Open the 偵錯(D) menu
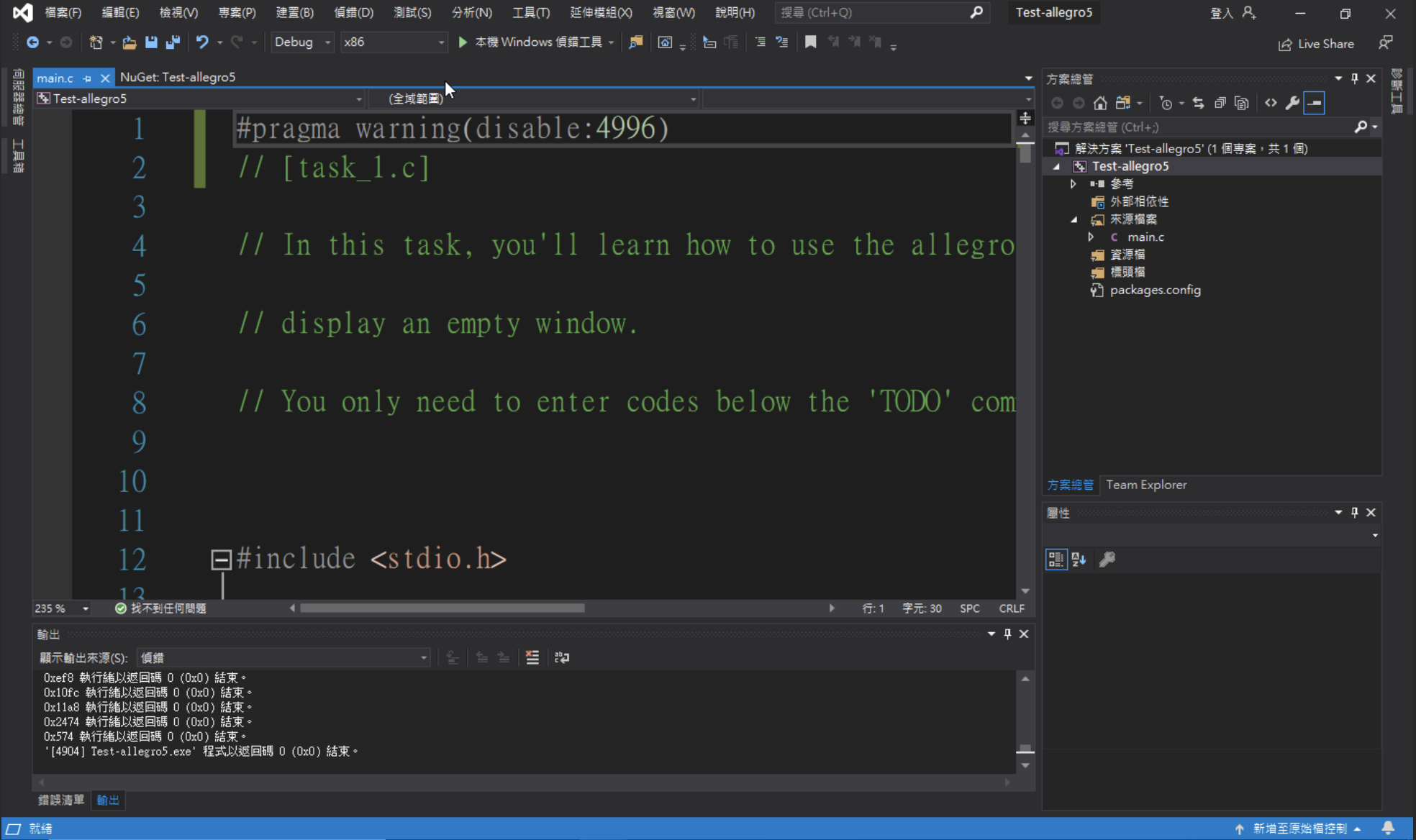 [353, 12]
